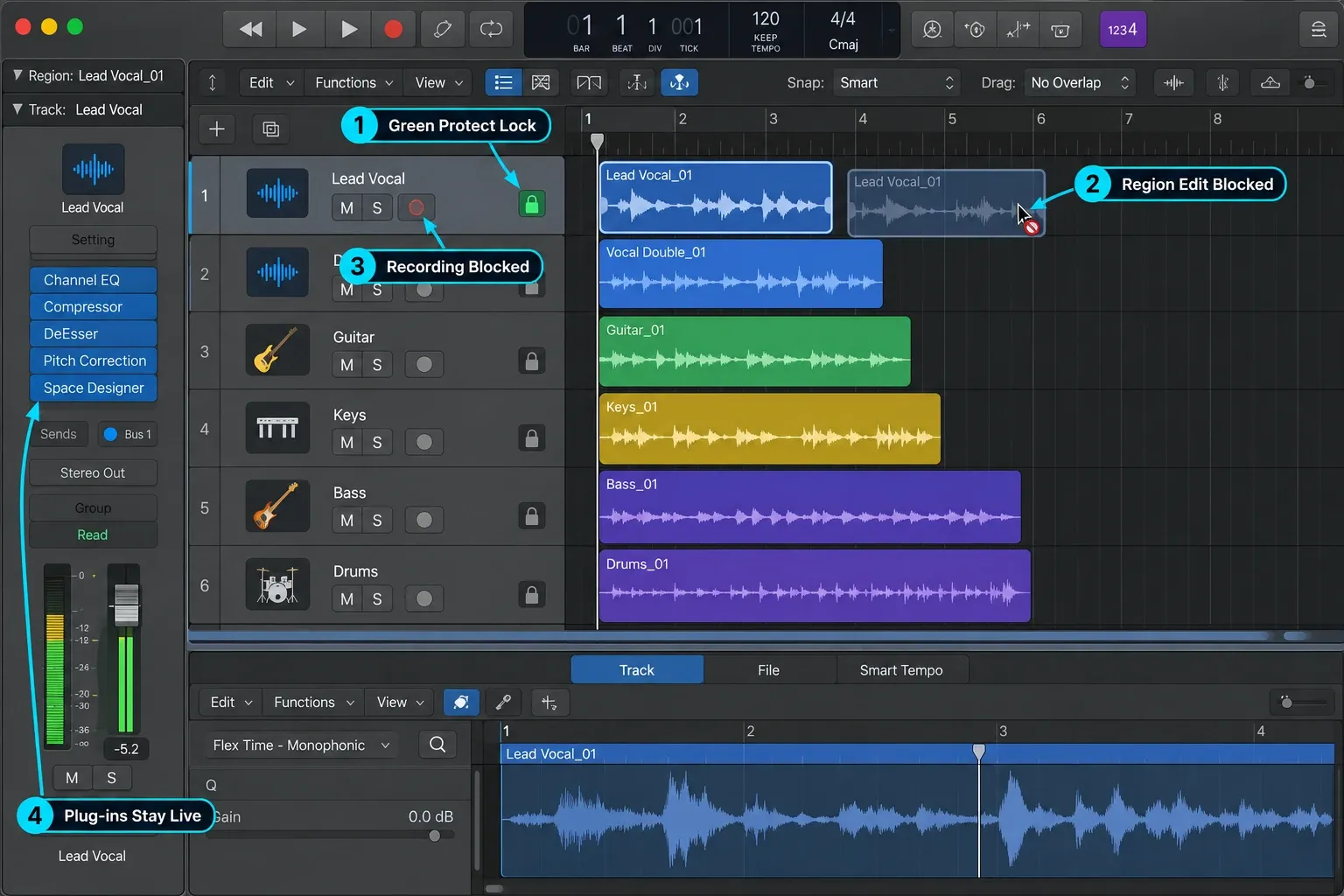Toggle the blue list view icon beside View

(503, 82)
